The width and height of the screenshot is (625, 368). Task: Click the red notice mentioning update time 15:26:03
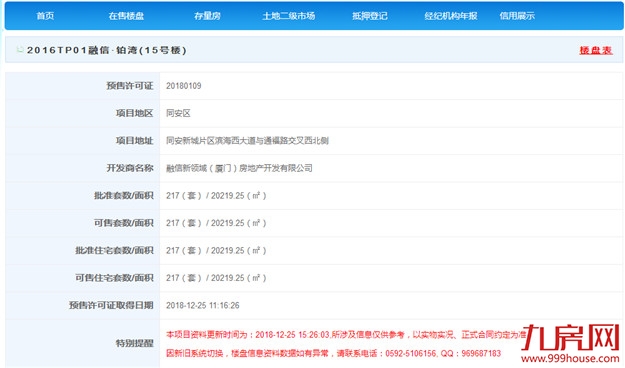[346, 335]
